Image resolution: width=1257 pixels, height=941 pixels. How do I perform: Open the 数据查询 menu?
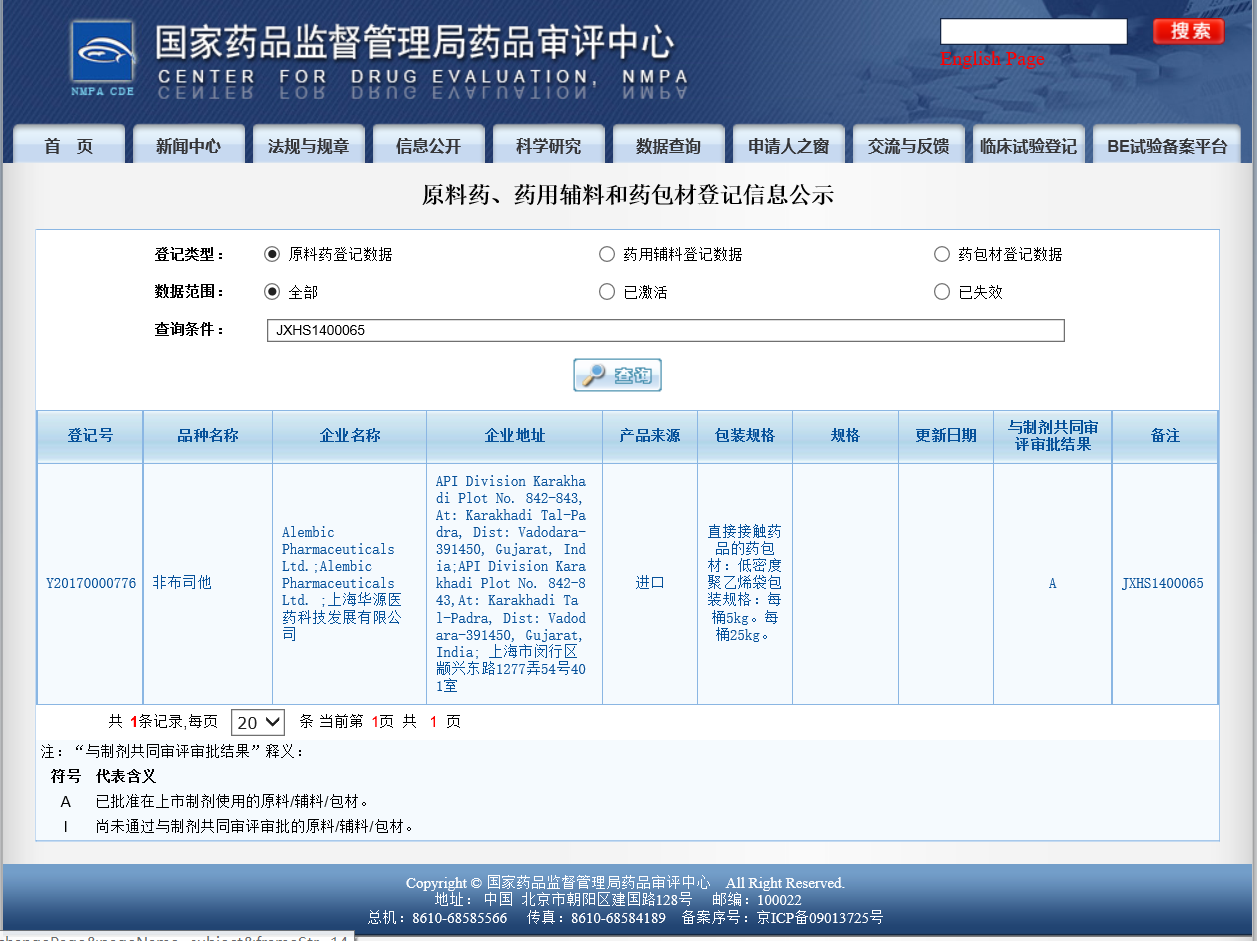click(668, 143)
